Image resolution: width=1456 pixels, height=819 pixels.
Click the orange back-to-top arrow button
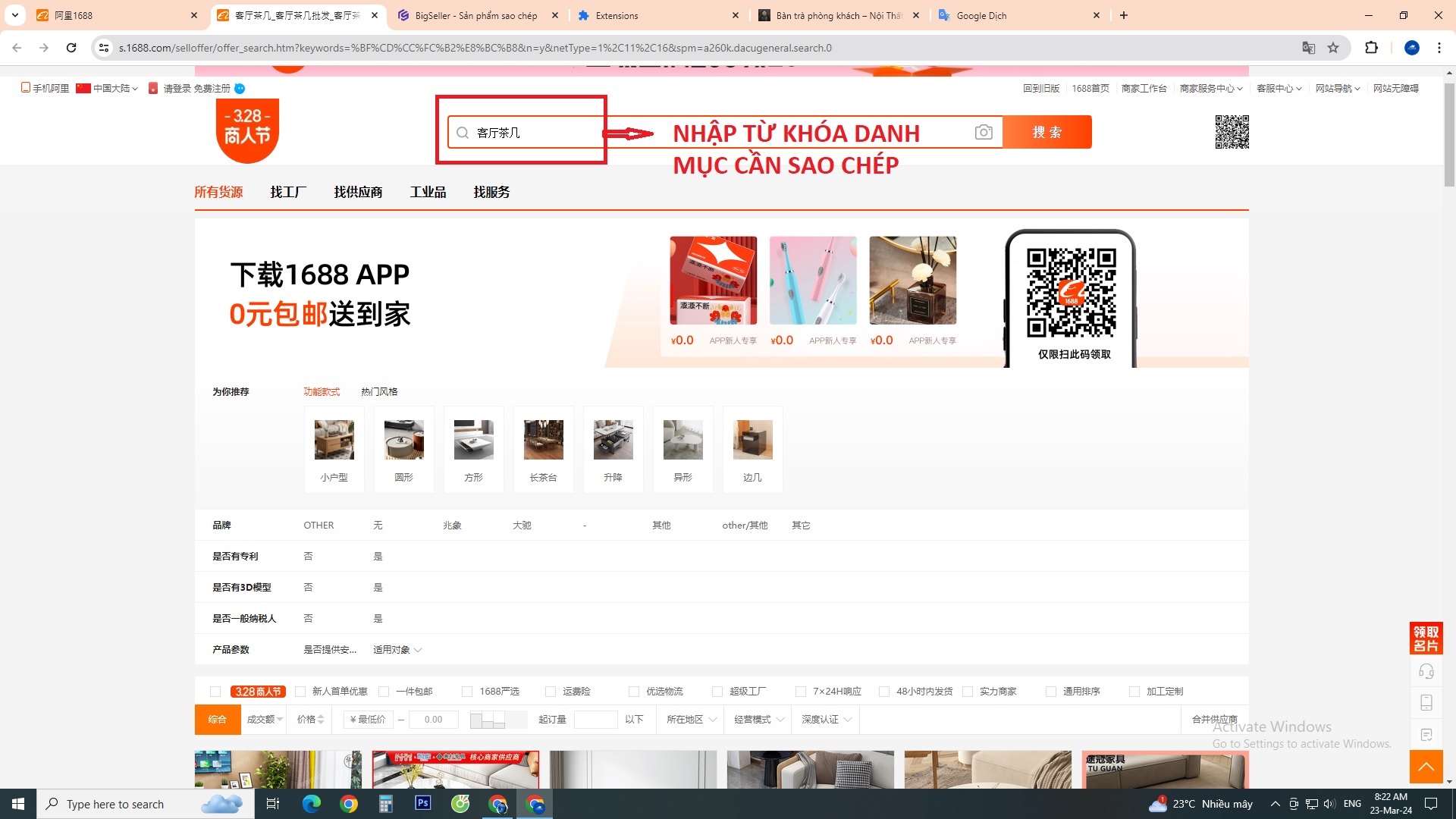click(x=1426, y=767)
